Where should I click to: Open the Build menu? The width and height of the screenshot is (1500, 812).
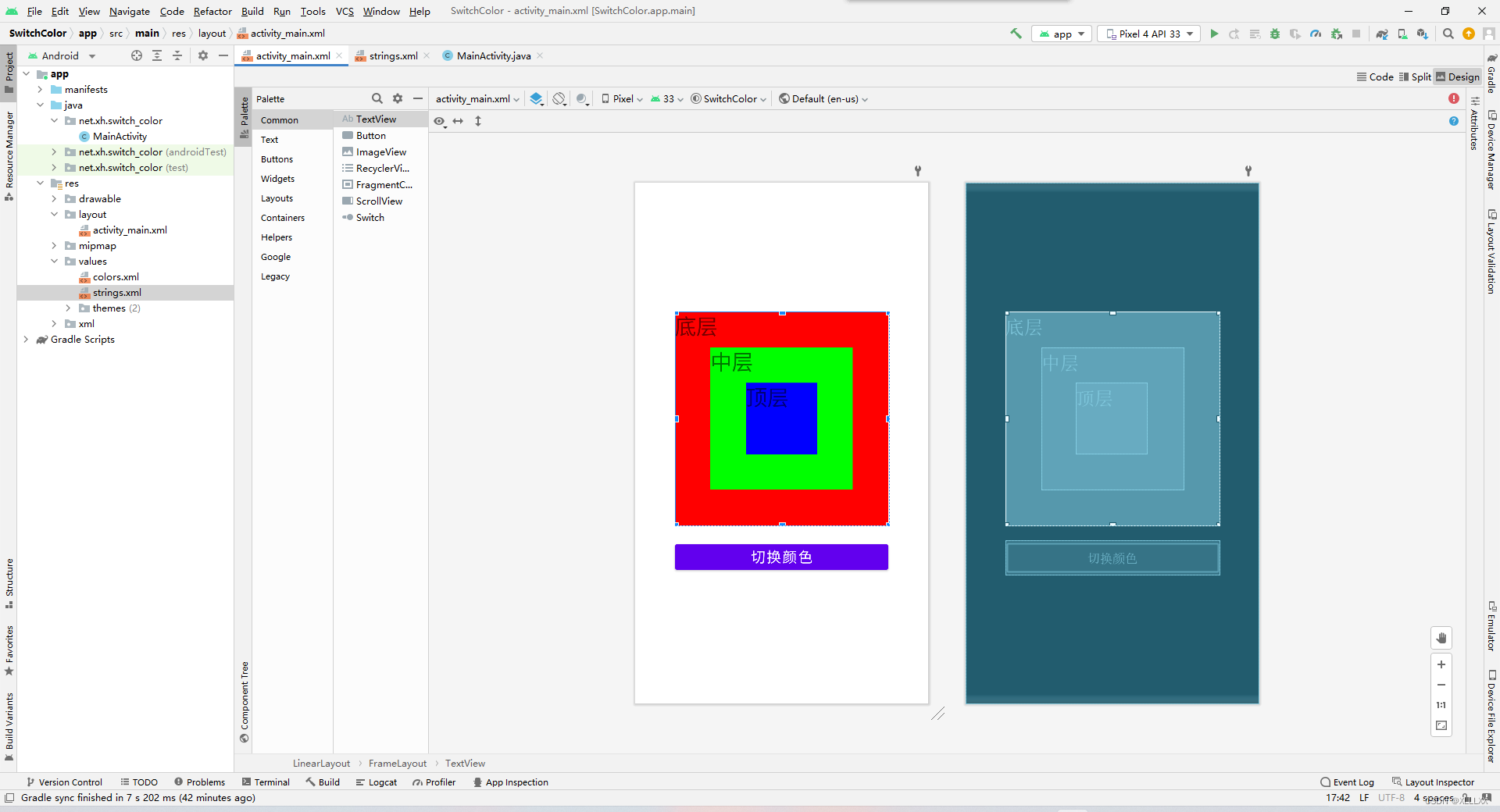click(x=252, y=11)
